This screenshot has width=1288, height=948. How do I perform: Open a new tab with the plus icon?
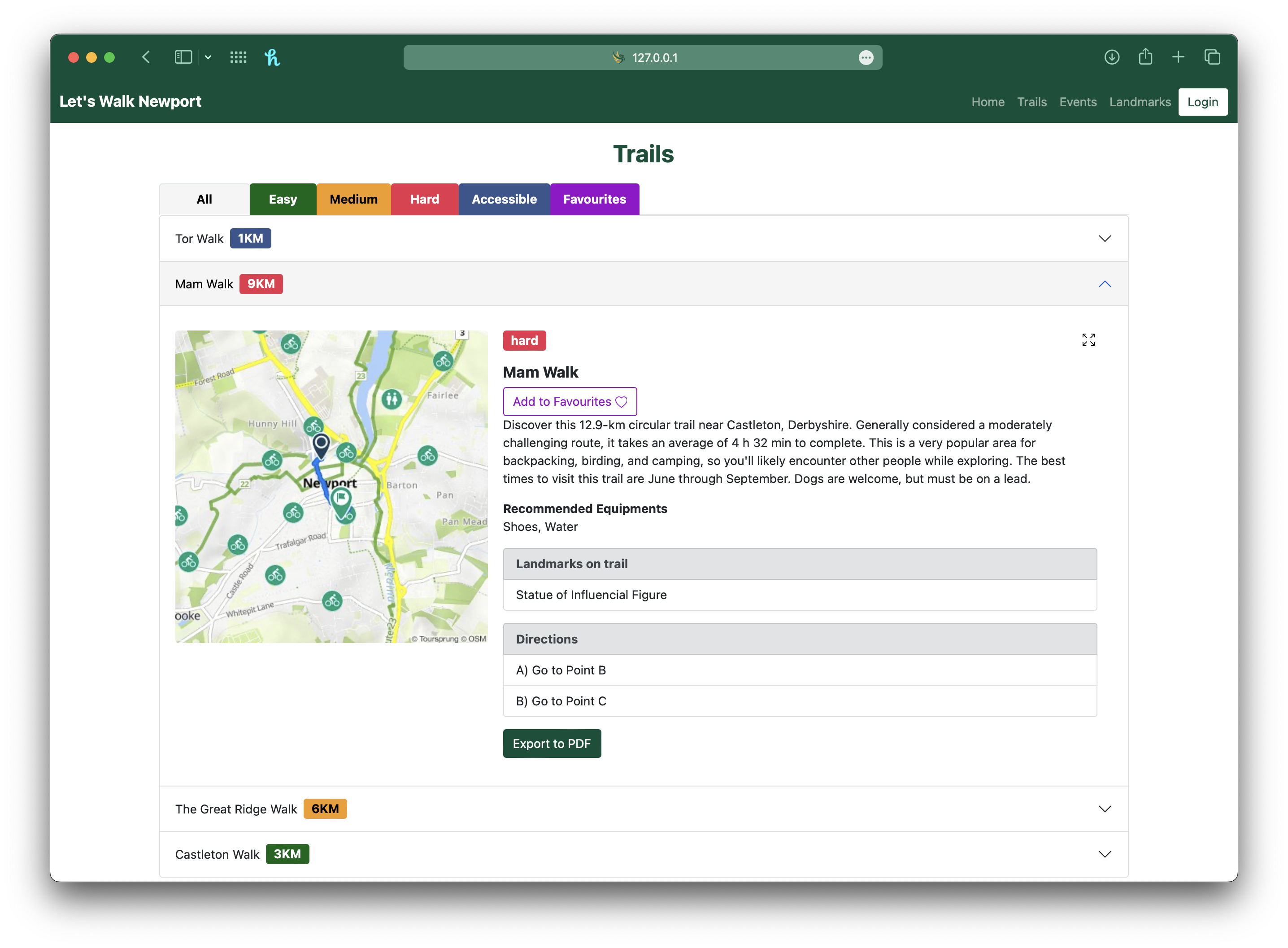click(x=1178, y=57)
